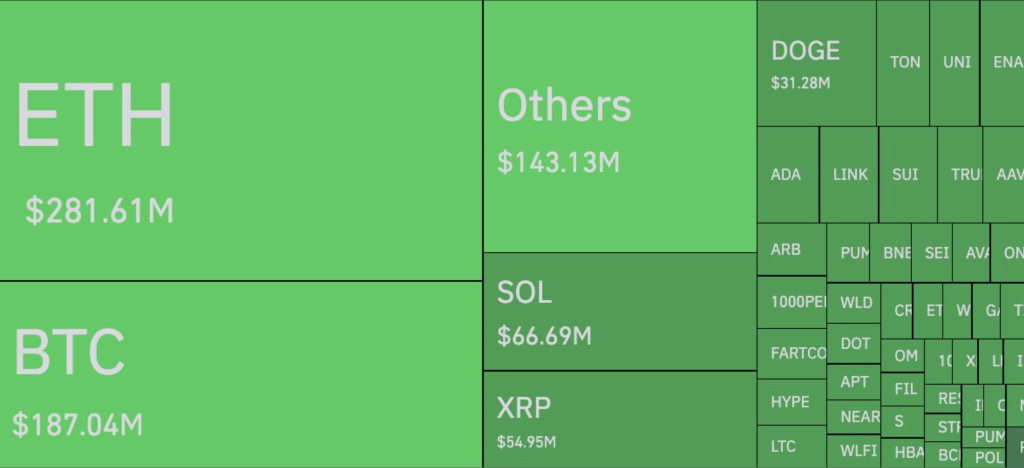
Task: Select the WLFI tile
Action: pyautogui.click(x=854, y=449)
